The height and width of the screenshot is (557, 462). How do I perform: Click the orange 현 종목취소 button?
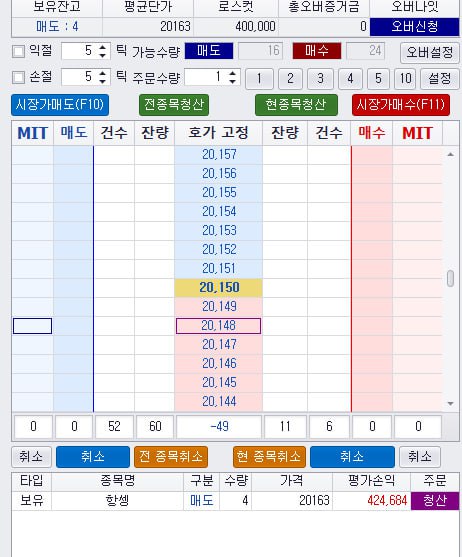pos(269,456)
